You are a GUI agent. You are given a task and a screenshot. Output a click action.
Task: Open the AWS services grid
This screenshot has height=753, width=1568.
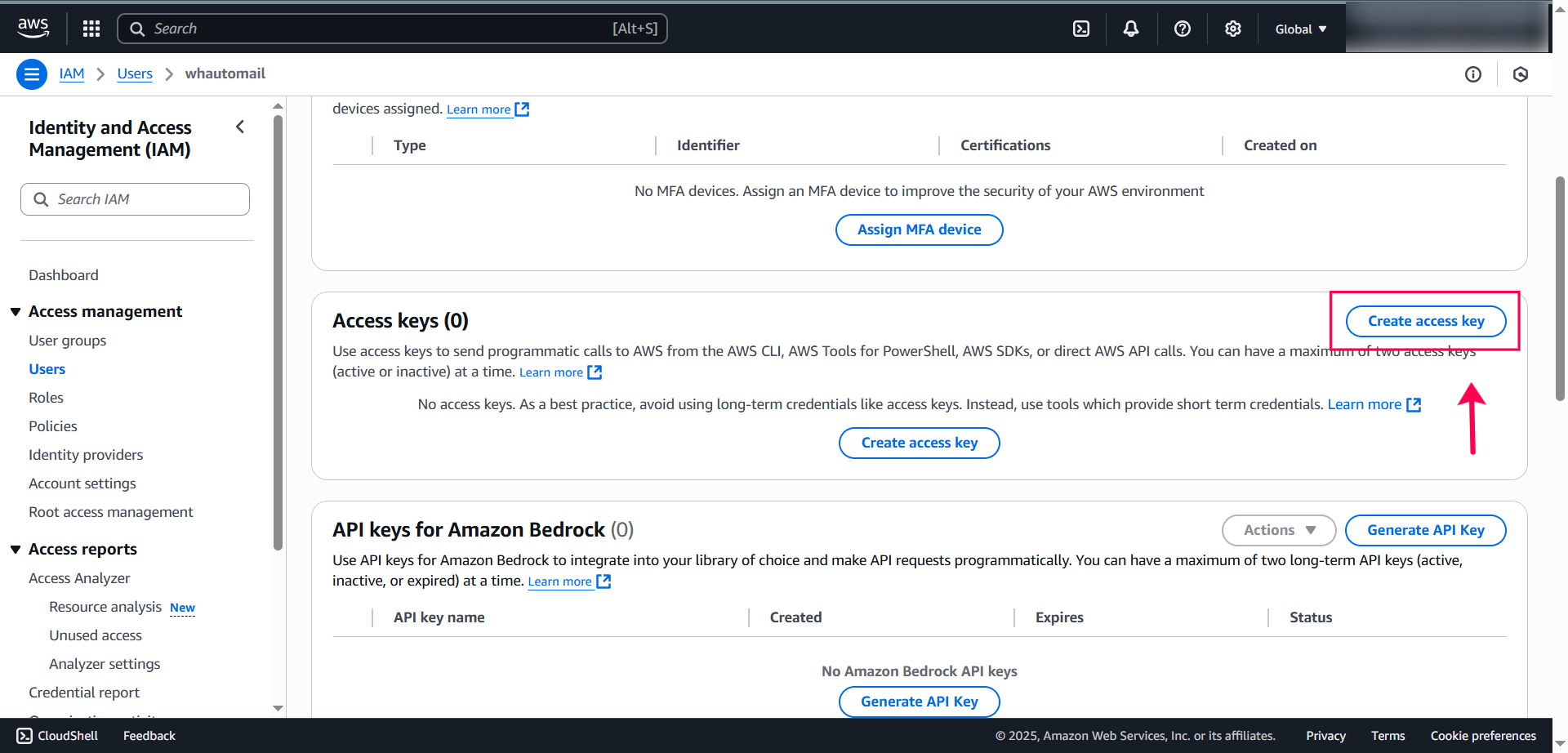point(90,28)
